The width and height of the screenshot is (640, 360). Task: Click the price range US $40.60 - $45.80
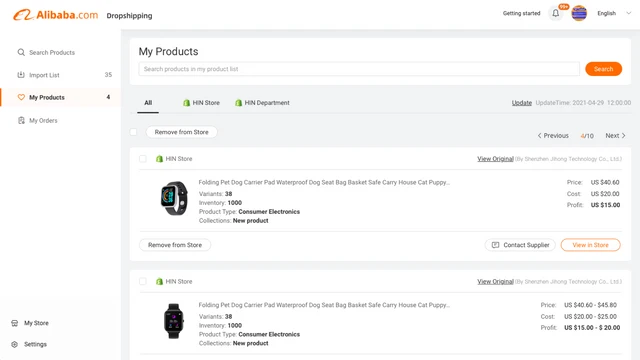[x=591, y=305]
